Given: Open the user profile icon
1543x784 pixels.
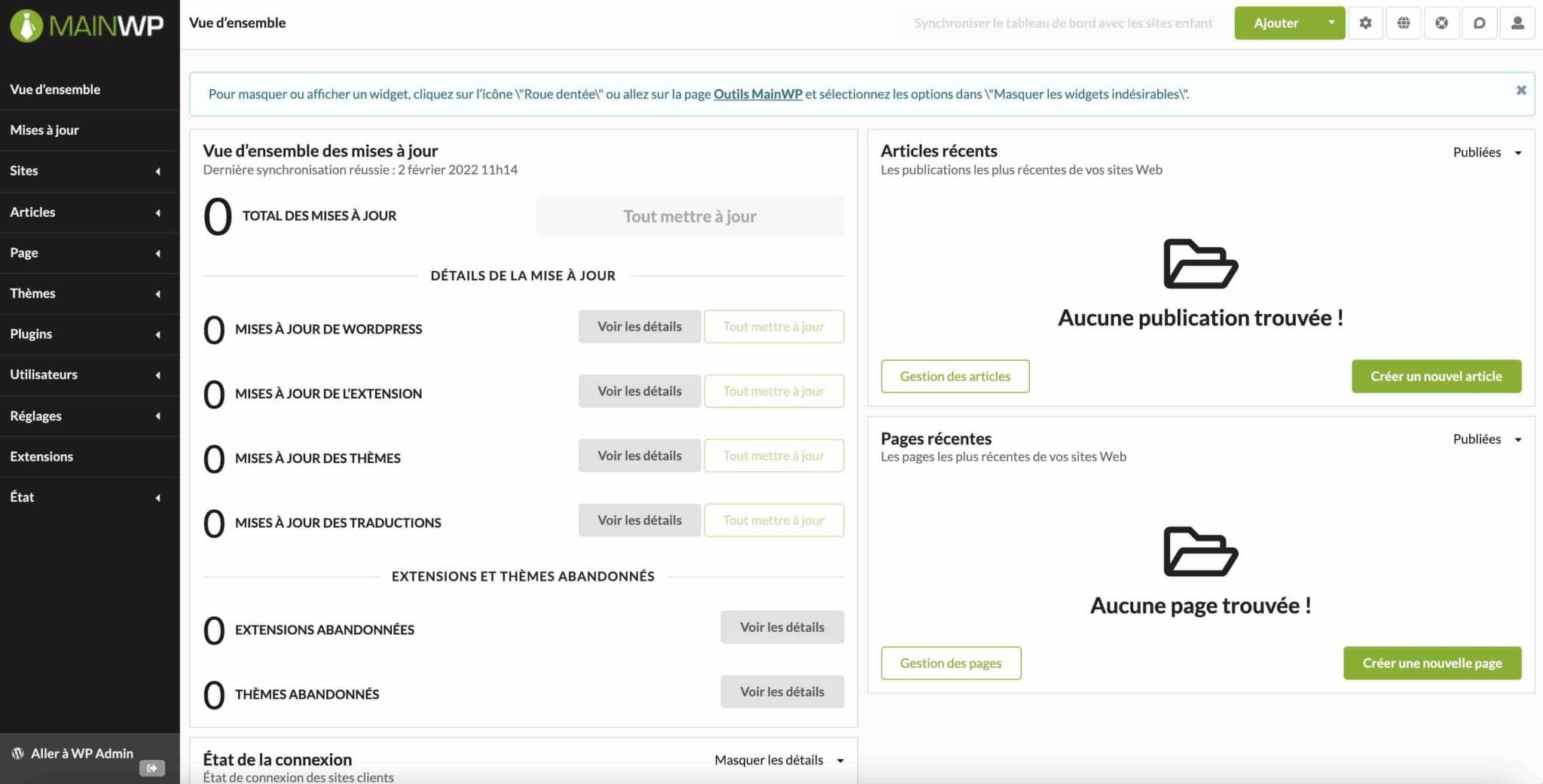Looking at the screenshot, I should coord(1517,23).
